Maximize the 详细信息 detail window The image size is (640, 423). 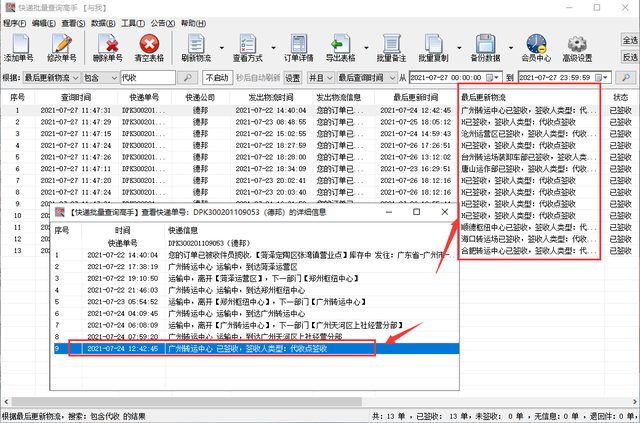[416, 212]
